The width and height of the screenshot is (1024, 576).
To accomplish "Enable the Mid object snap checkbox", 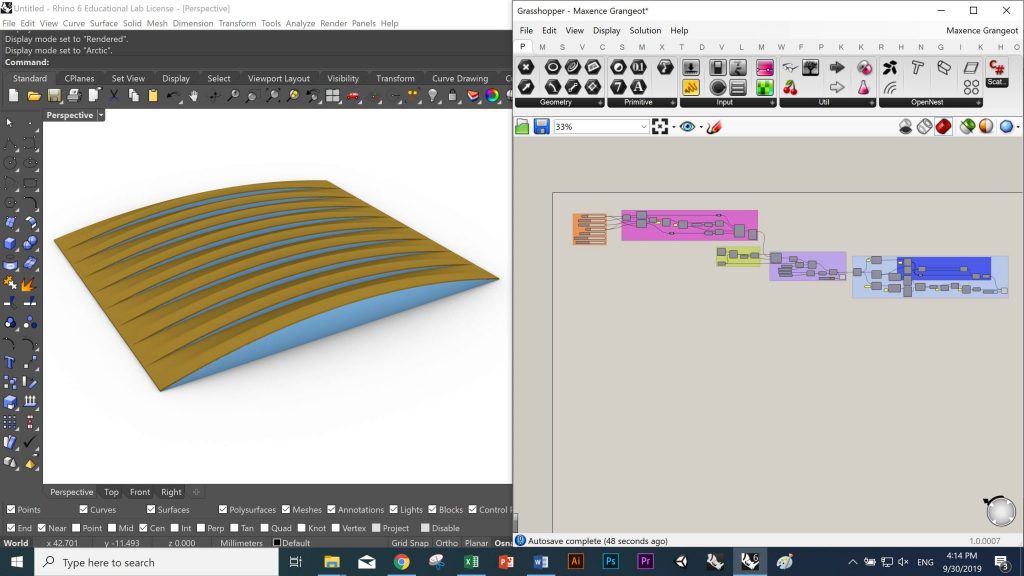I will [113, 528].
